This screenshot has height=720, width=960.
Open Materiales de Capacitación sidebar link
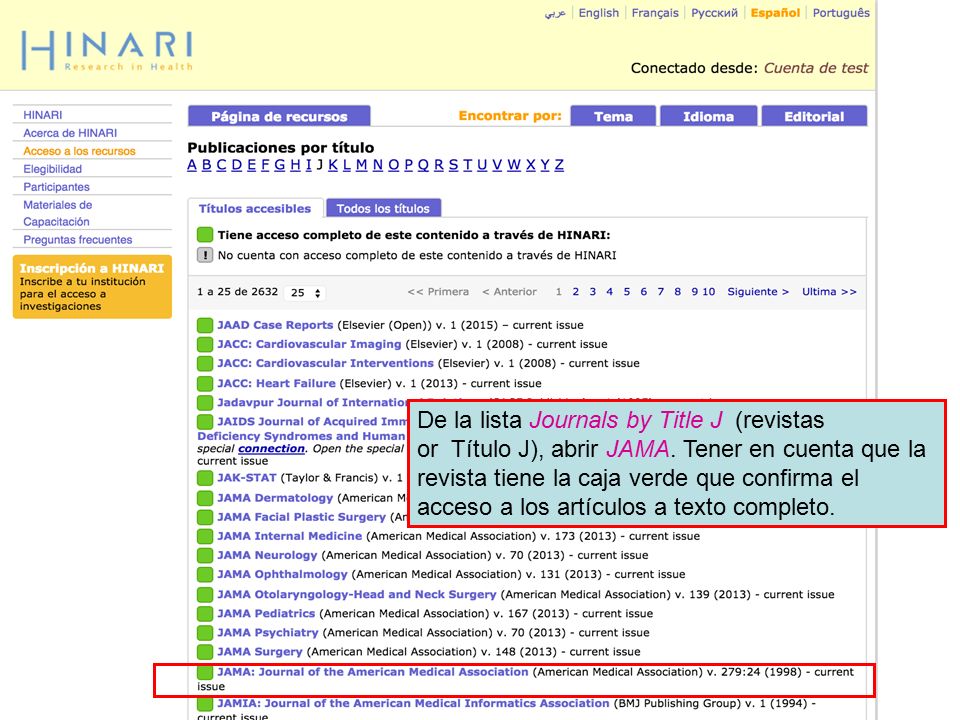pyautogui.click(x=58, y=213)
